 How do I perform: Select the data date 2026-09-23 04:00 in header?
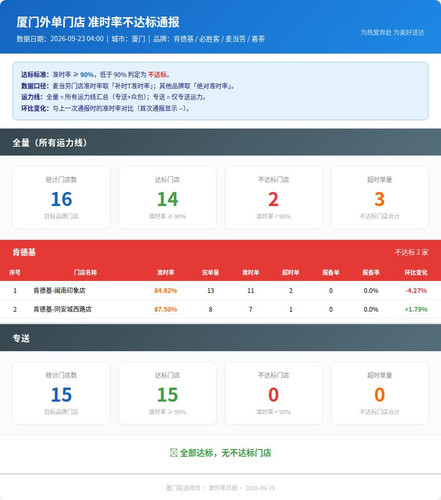[x=77, y=39]
